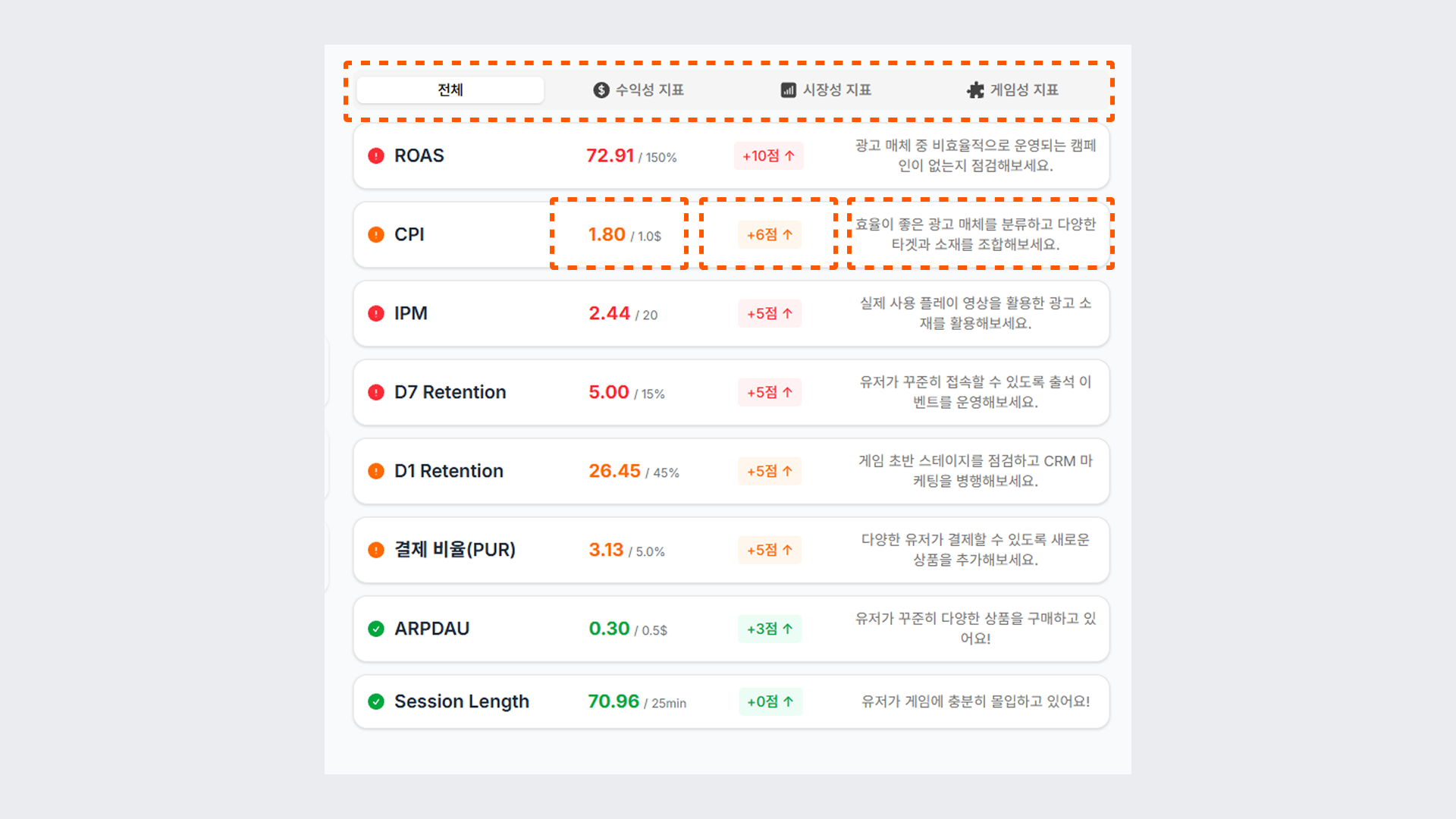This screenshot has width=1456, height=819.
Task: Click the +6점 score badge for CPI
Action: click(x=770, y=234)
